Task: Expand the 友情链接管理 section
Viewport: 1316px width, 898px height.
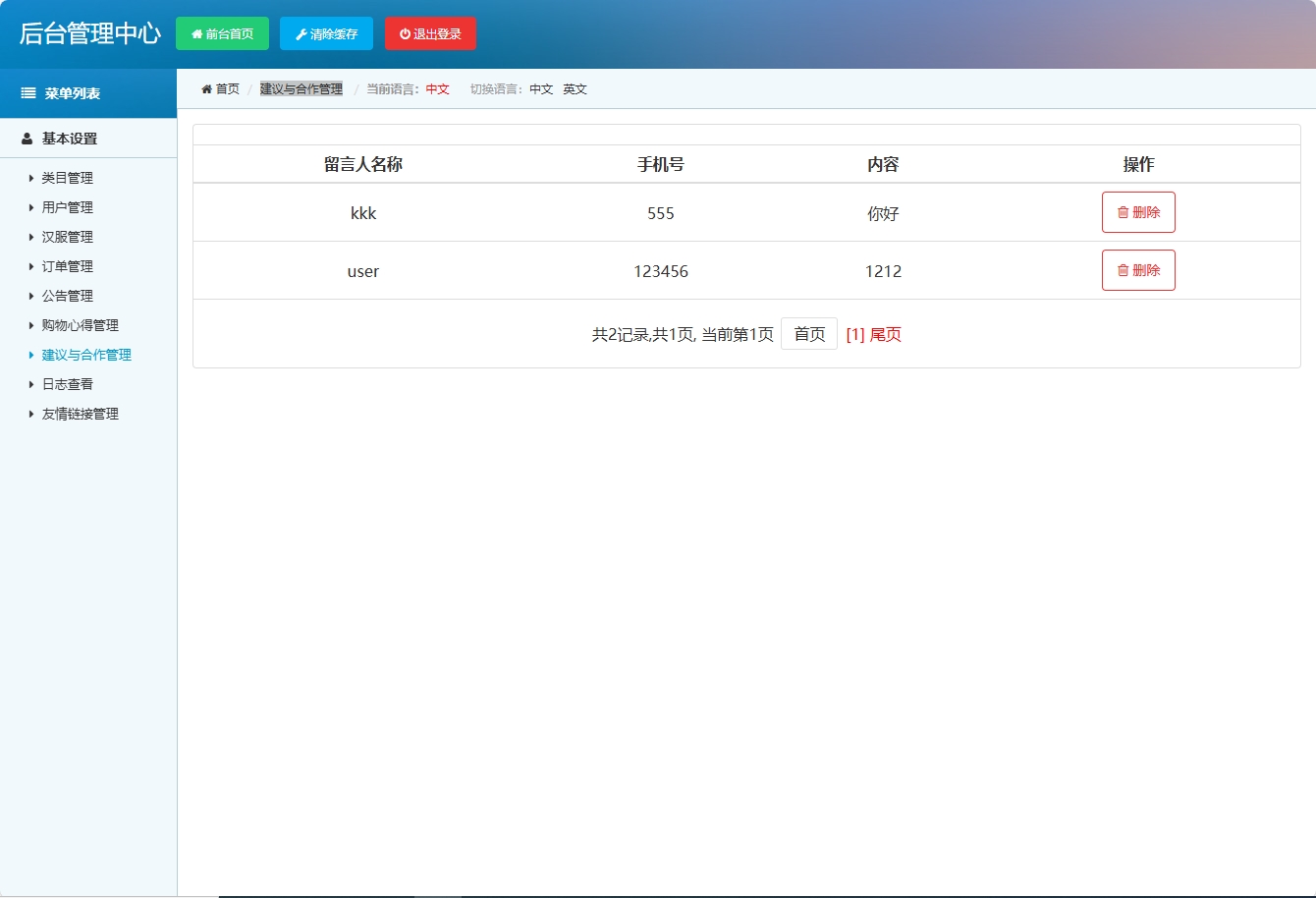Action: coord(79,414)
